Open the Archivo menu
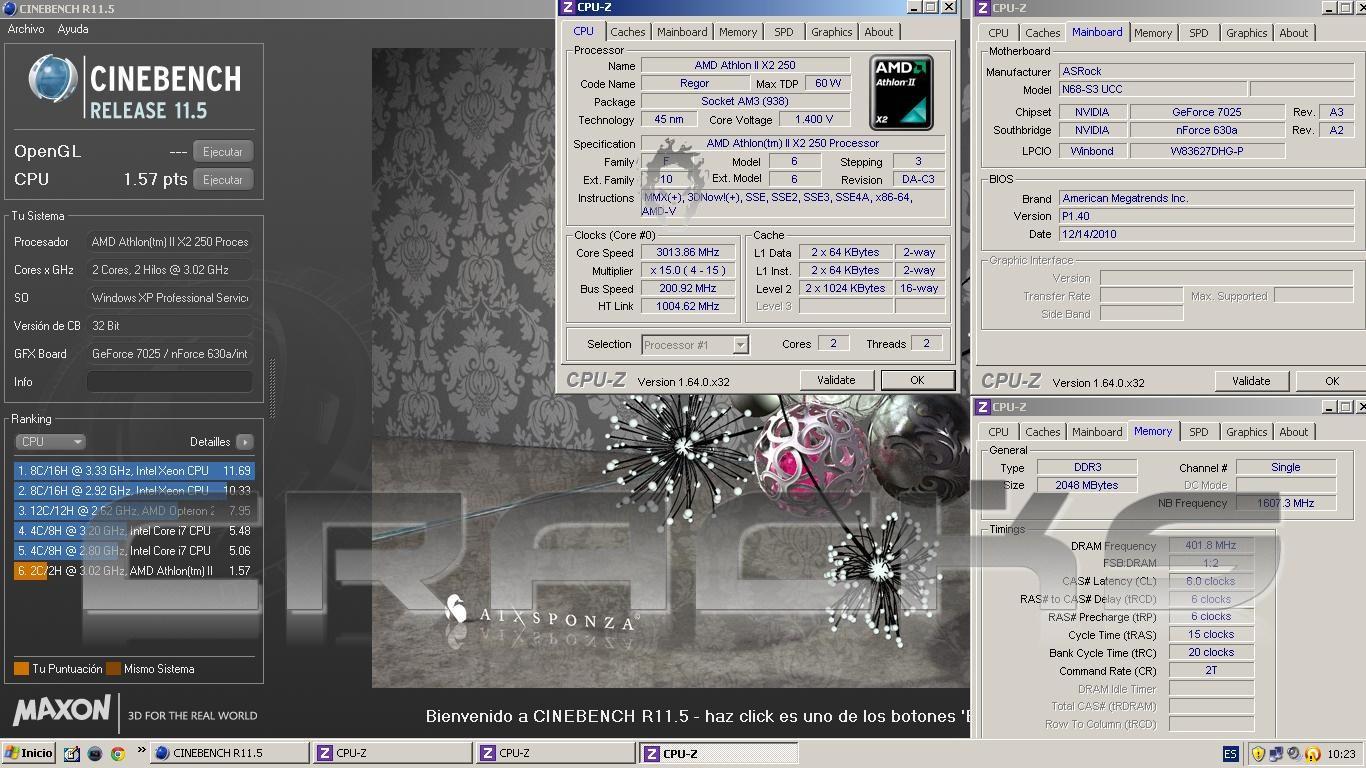The width and height of the screenshot is (1366, 768). [26, 29]
